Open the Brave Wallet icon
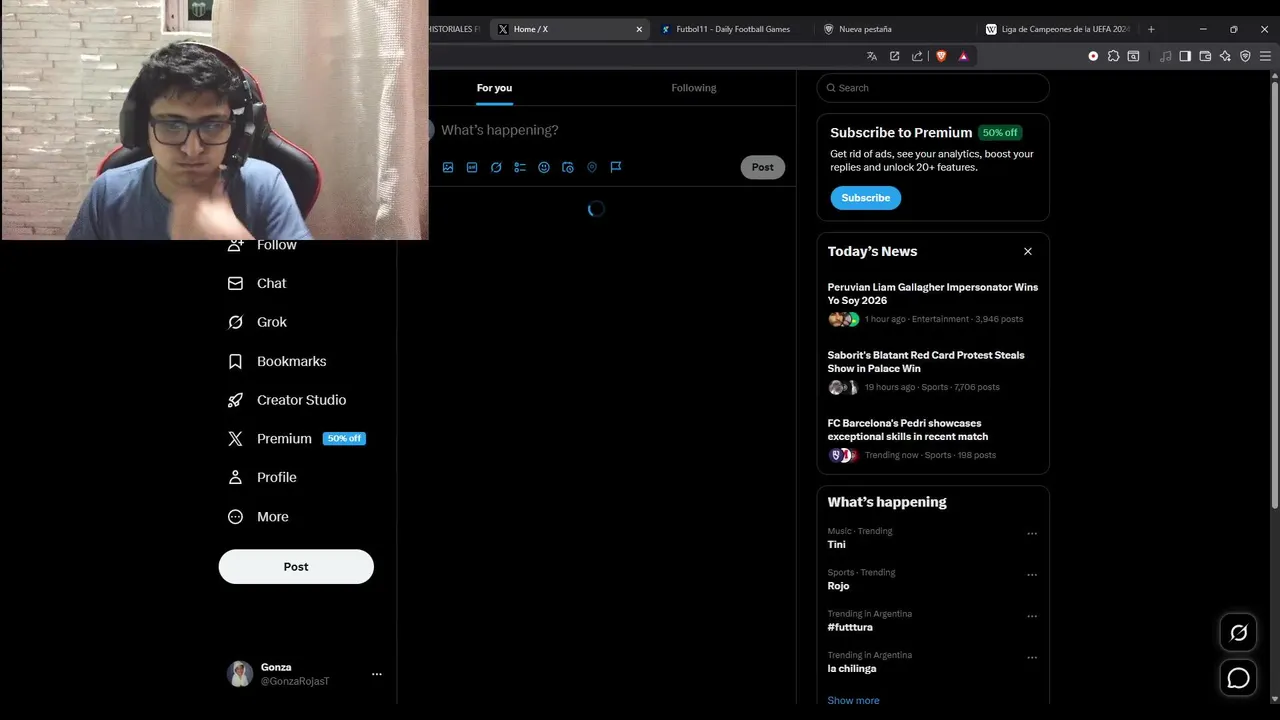This screenshot has width=1280, height=720. coord(1205,56)
